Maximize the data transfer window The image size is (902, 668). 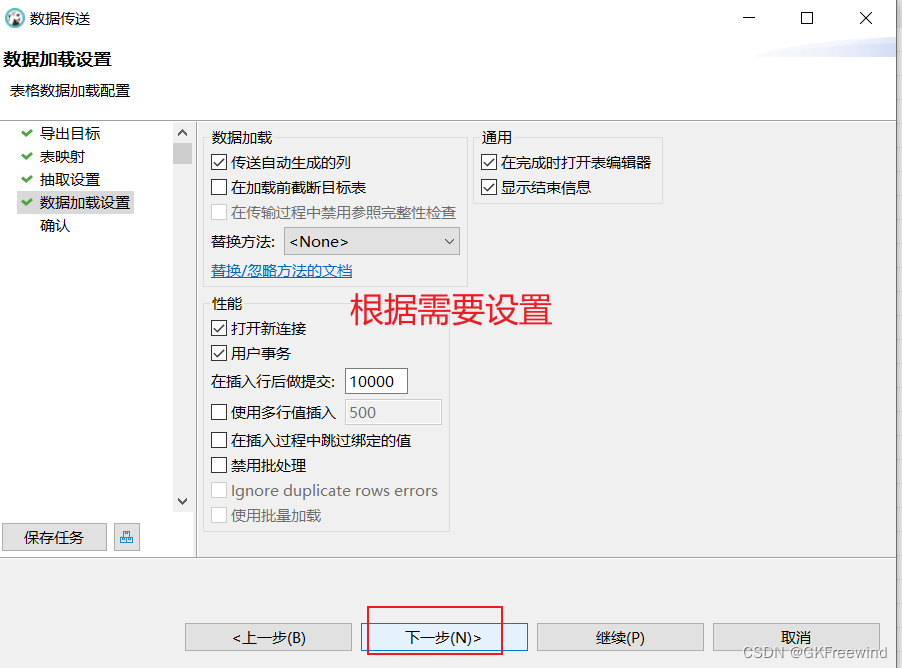(x=807, y=18)
